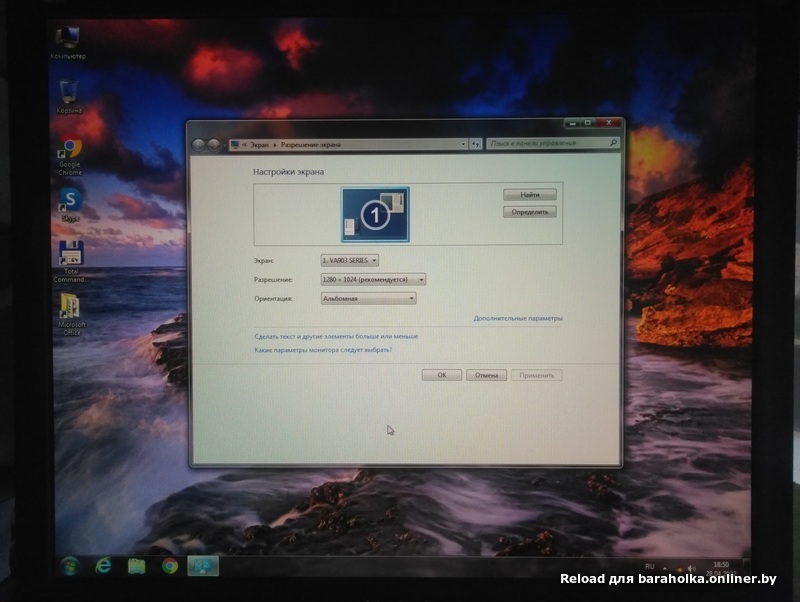Screen dimensions: 800x602
Task: Expand address bar history dropdown arrow
Action: 463,144
